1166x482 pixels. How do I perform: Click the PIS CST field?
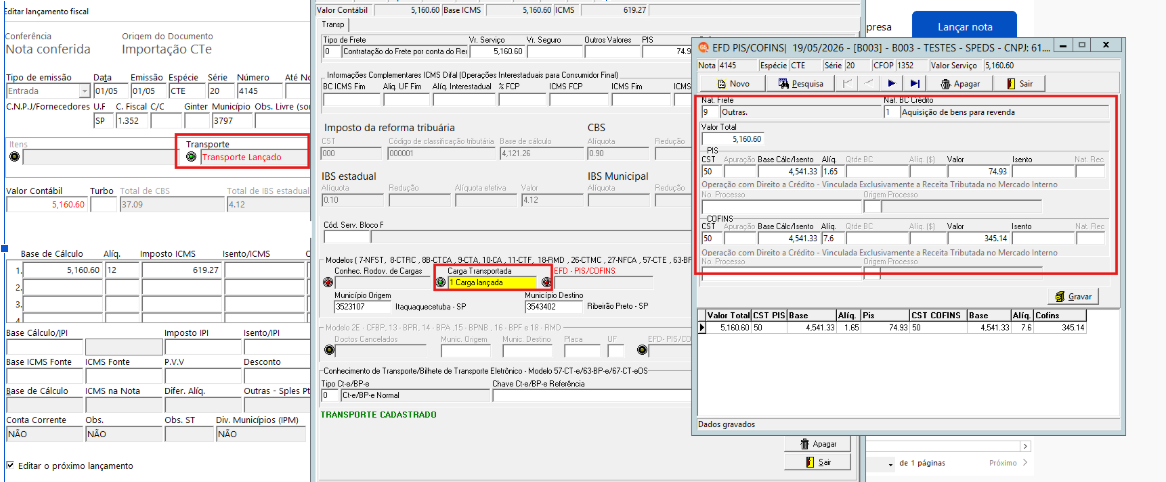[x=712, y=171]
